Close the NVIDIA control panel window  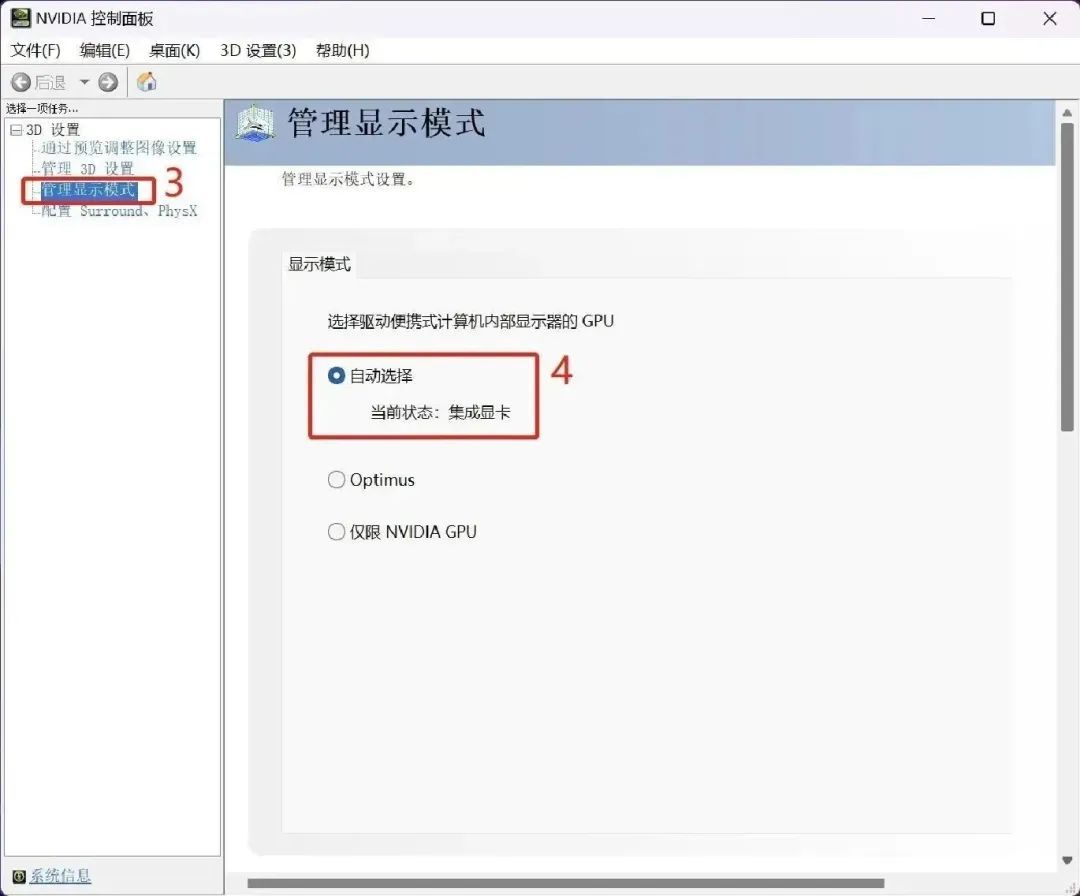tap(1050, 19)
